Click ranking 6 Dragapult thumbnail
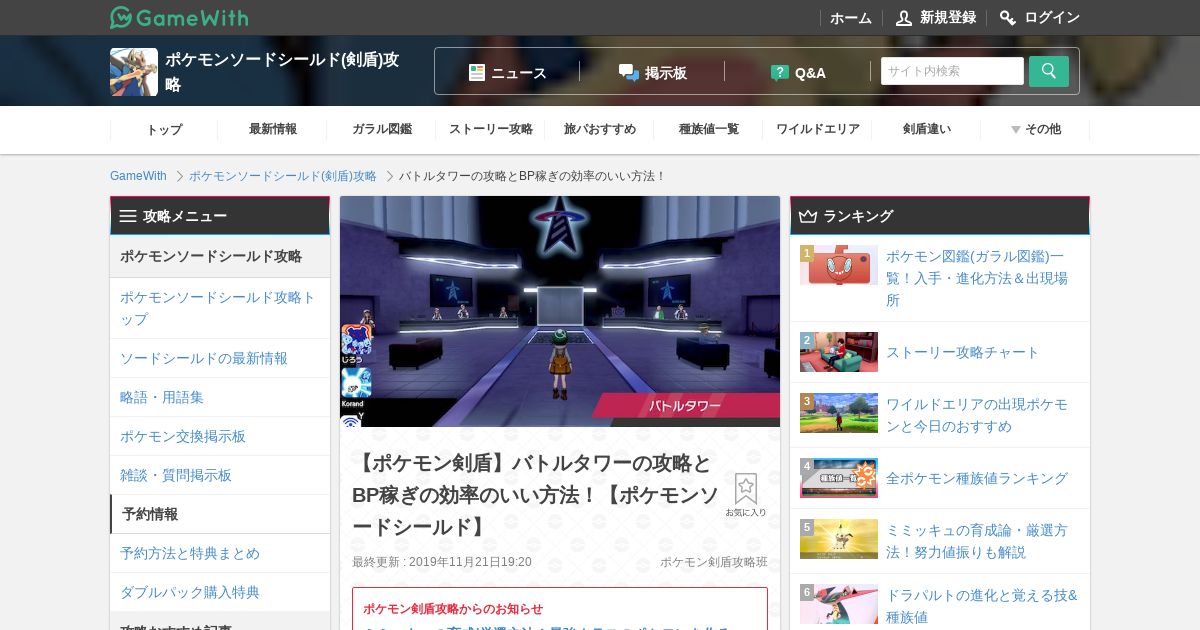The image size is (1200, 630). pos(839,604)
